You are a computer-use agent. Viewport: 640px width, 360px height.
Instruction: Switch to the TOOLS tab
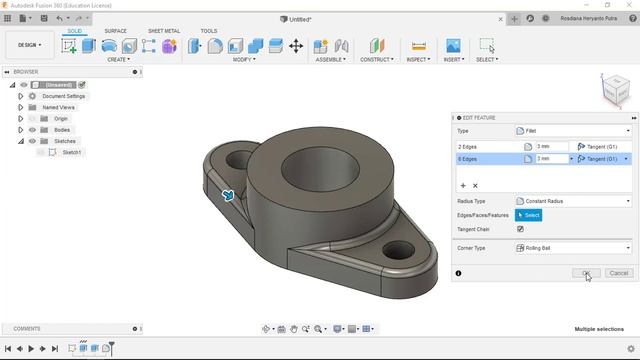[x=209, y=31]
